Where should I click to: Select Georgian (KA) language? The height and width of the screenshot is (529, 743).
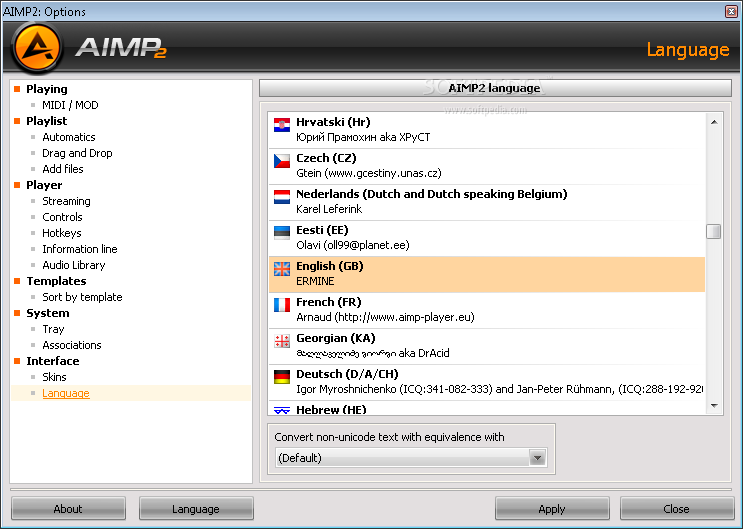[x=487, y=346]
